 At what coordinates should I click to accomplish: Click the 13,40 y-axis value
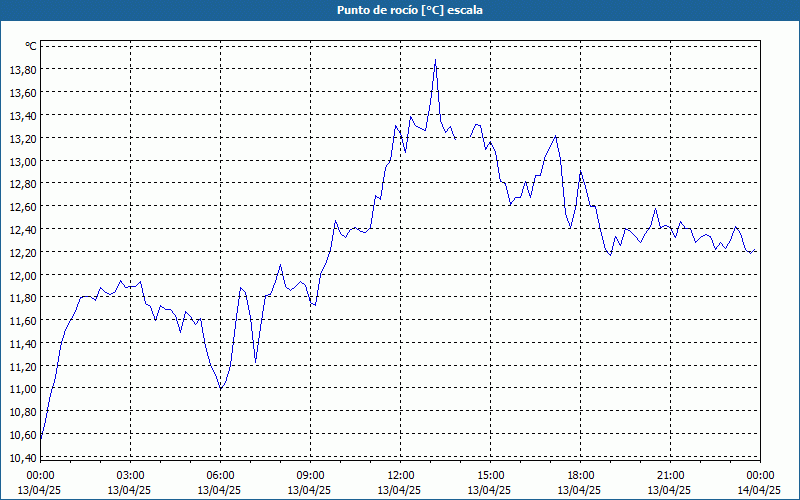click(23, 116)
